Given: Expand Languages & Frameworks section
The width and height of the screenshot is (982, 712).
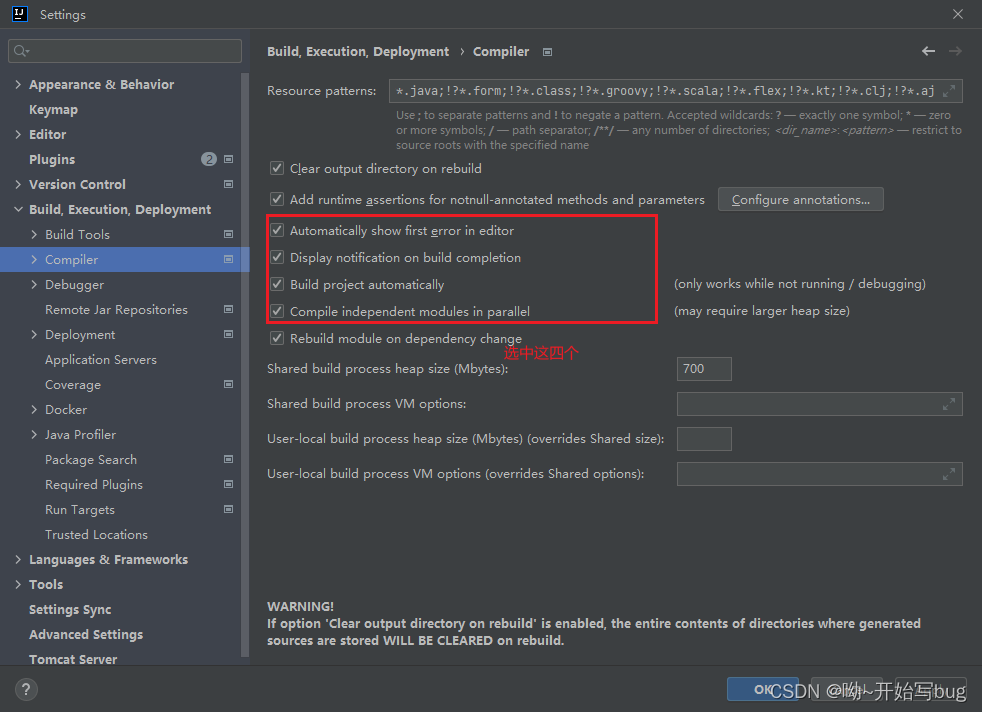Looking at the screenshot, I should 18,560.
